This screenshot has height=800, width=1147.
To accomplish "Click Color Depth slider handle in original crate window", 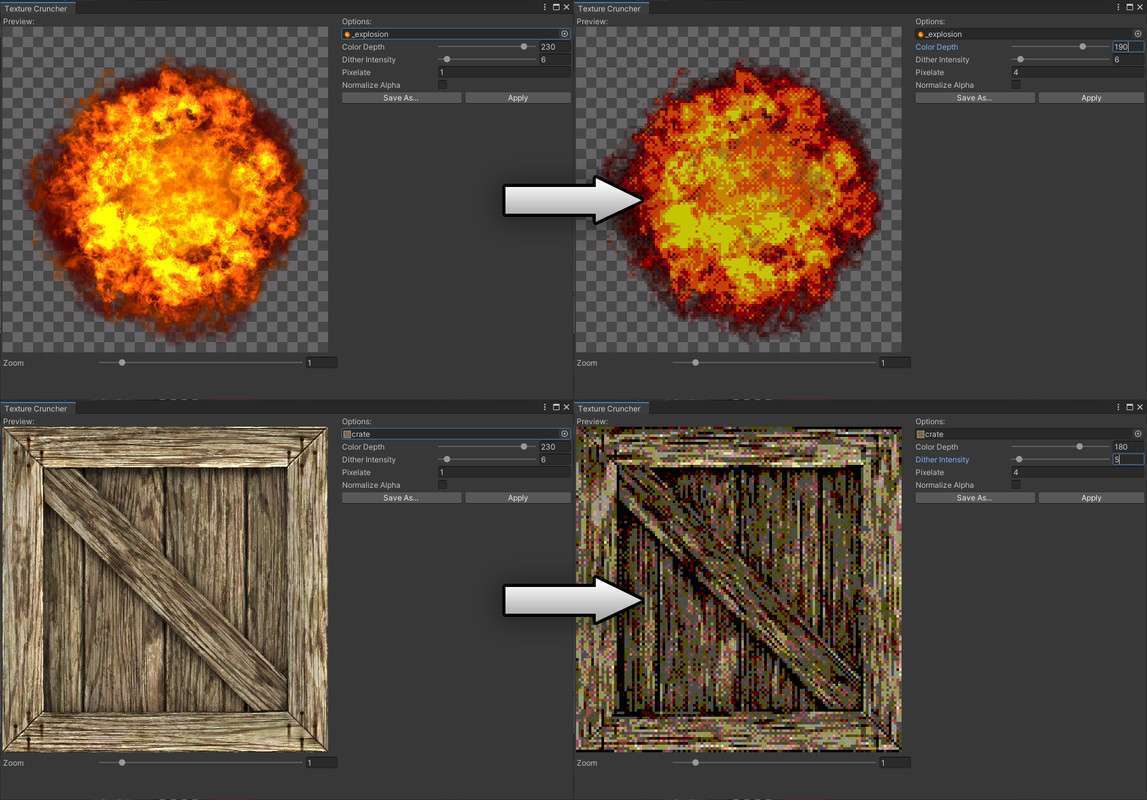I will tap(524, 447).
